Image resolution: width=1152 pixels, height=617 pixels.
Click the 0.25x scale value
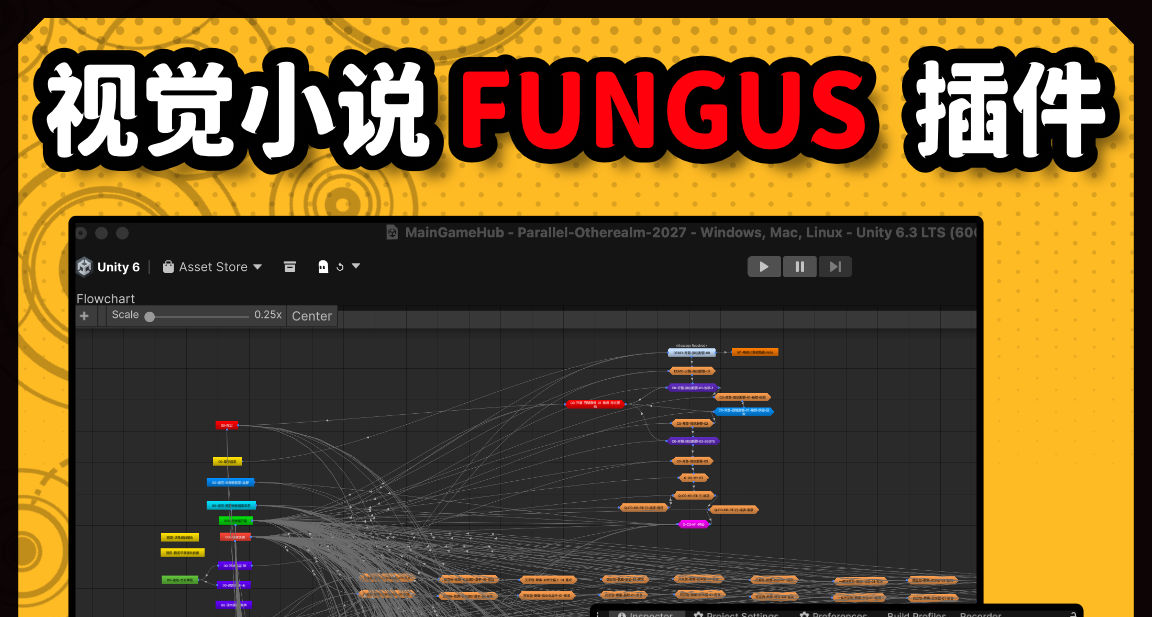(x=268, y=314)
